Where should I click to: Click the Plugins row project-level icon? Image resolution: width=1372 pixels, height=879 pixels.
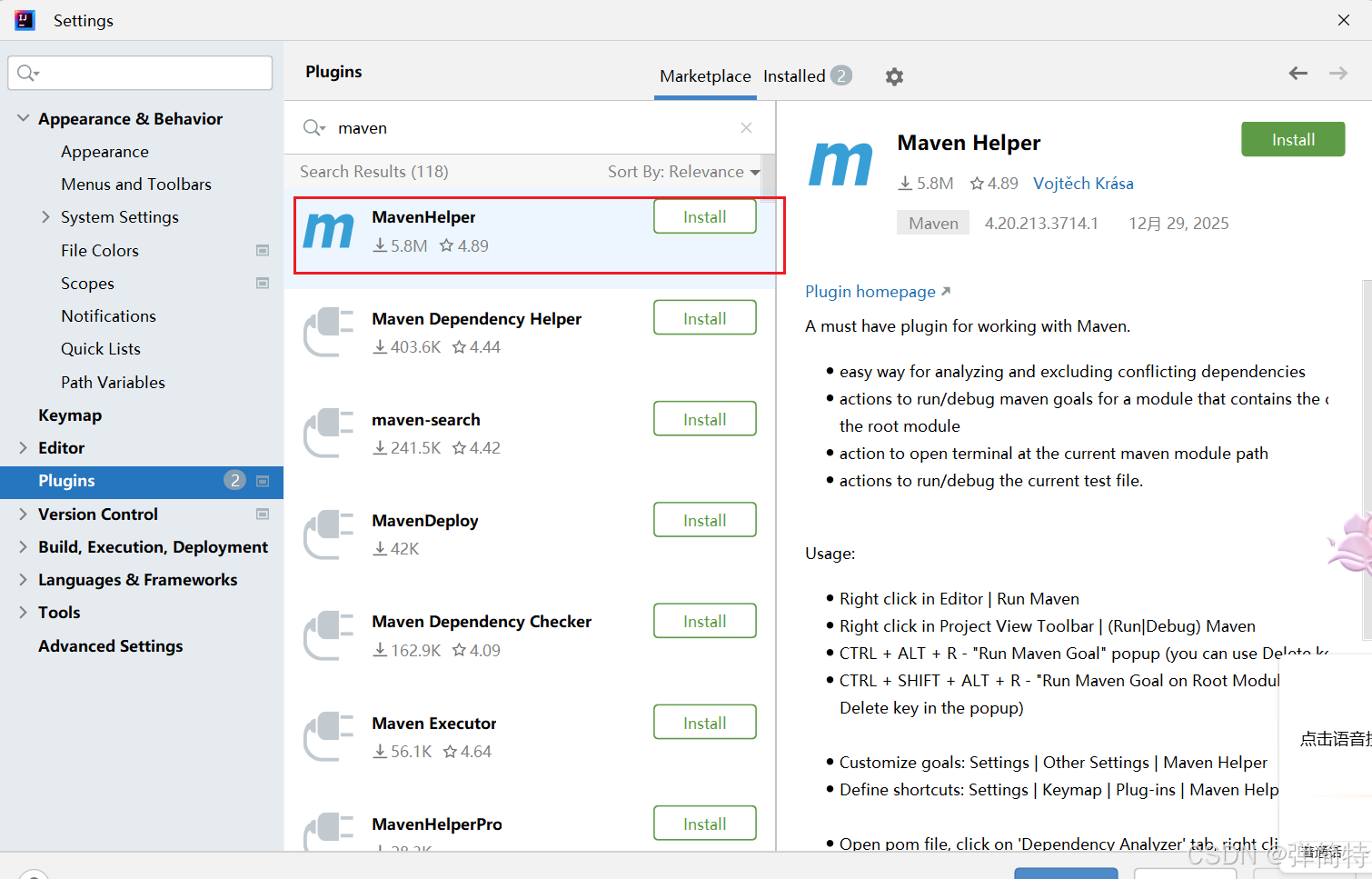tap(263, 481)
